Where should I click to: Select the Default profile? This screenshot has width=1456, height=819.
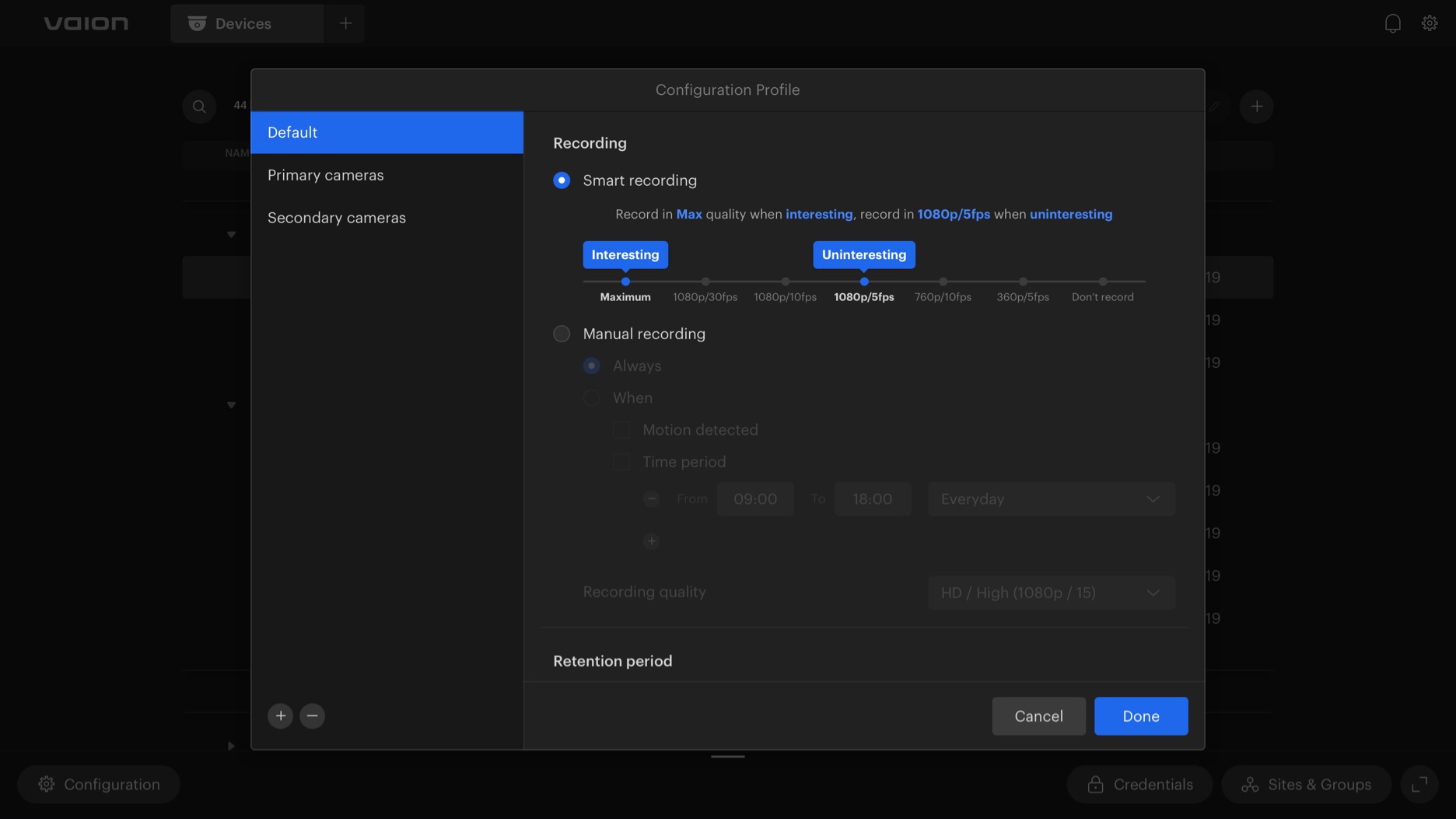coord(387,132)
